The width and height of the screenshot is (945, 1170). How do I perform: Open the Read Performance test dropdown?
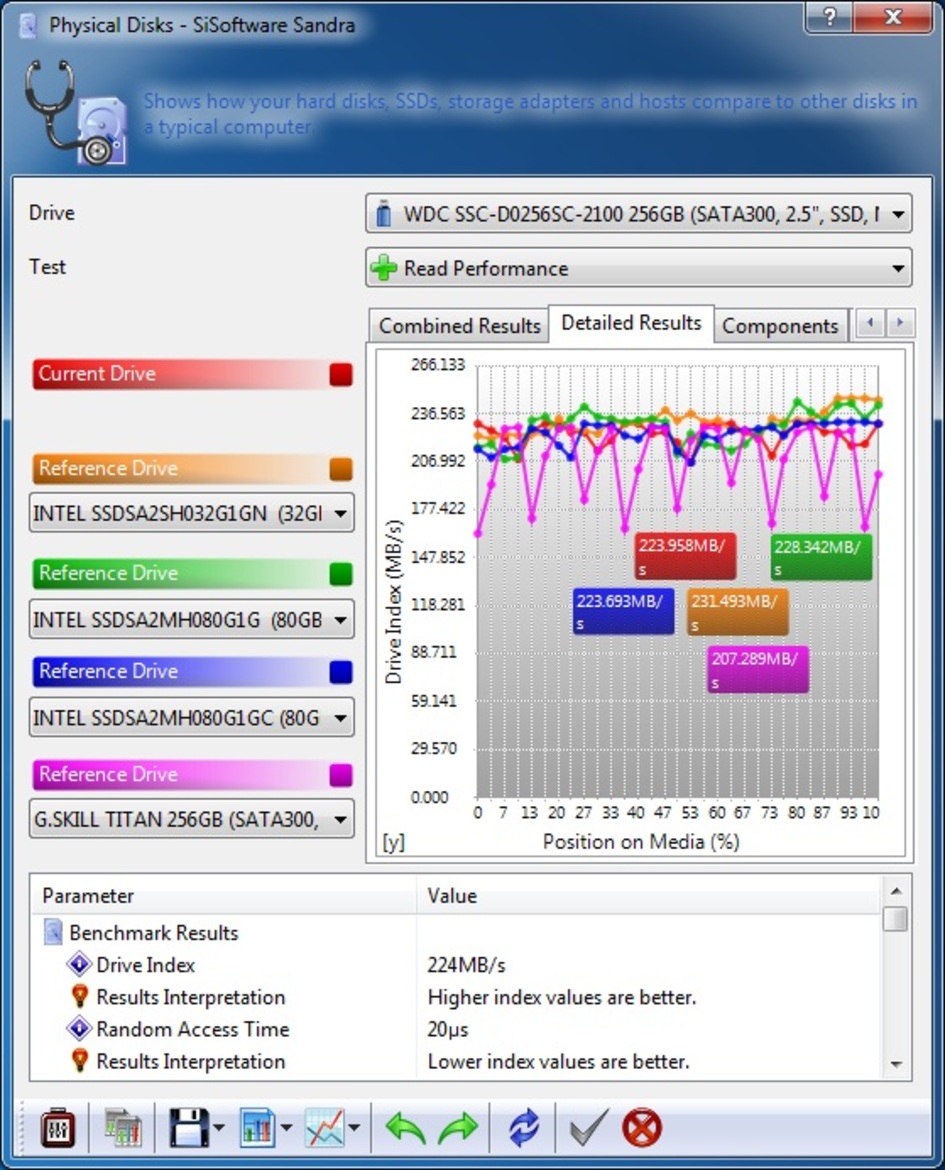pyautogui.click(x=639, y=268)
